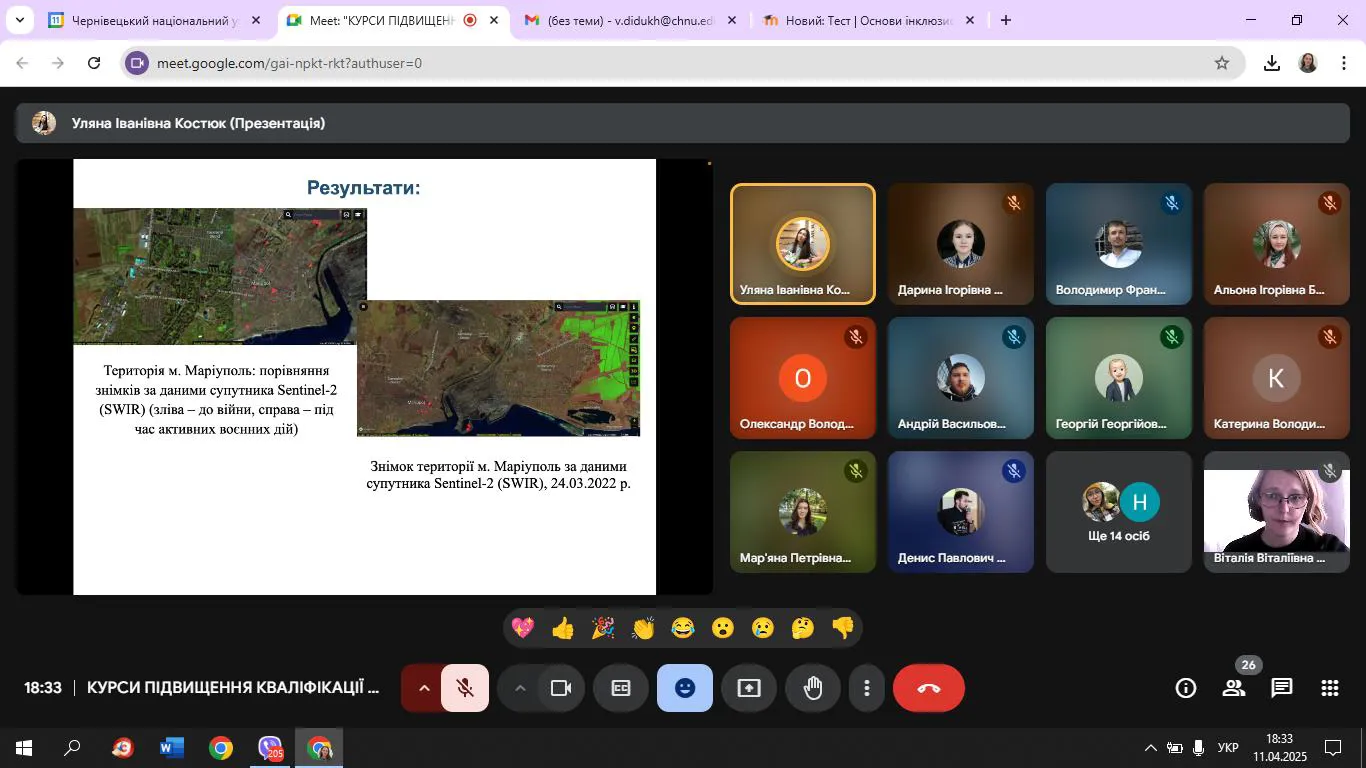Open the share screen present button
The height and width of the screenshot is (768, 1366).
click(x=749, y=688)
